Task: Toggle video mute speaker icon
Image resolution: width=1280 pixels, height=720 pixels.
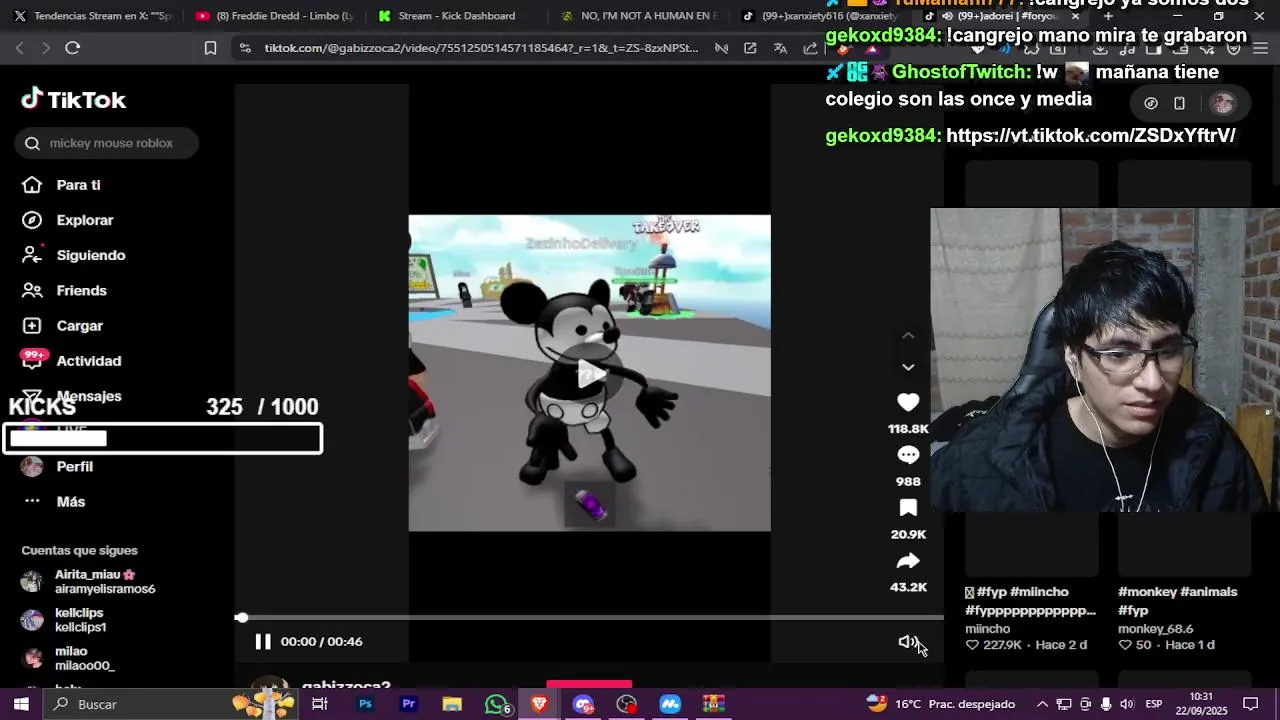Action: pyautogui.click(x=907, y=642)
